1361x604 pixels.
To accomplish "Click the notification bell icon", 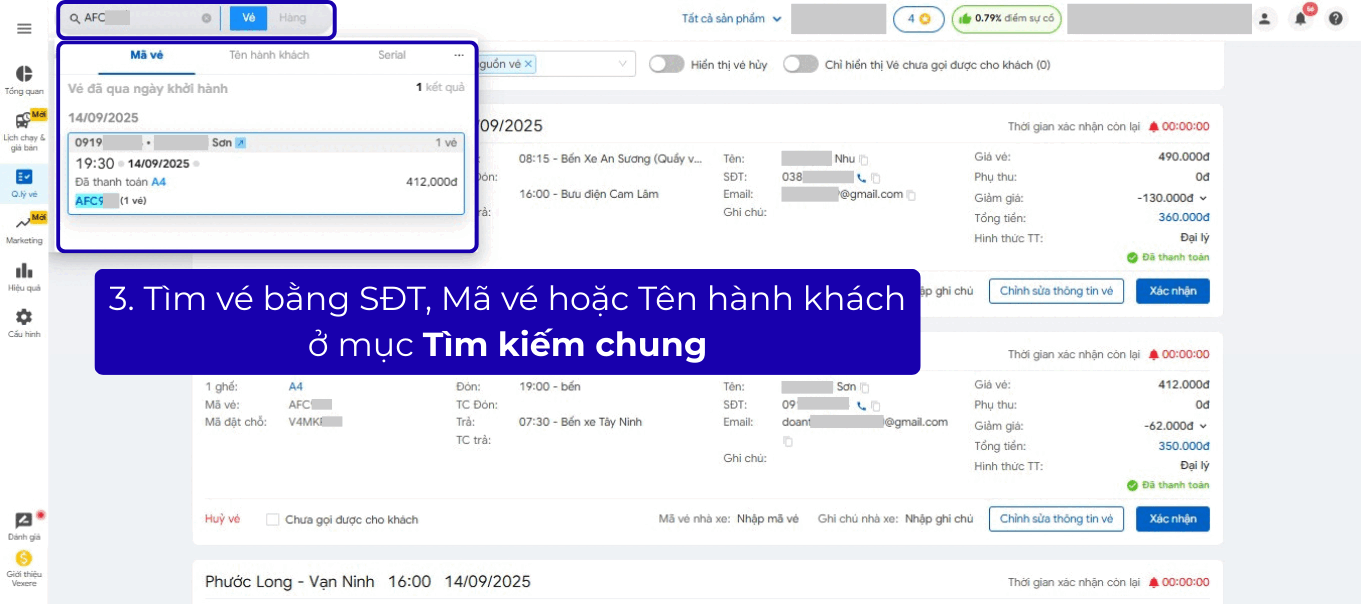I will (1300, 18).
